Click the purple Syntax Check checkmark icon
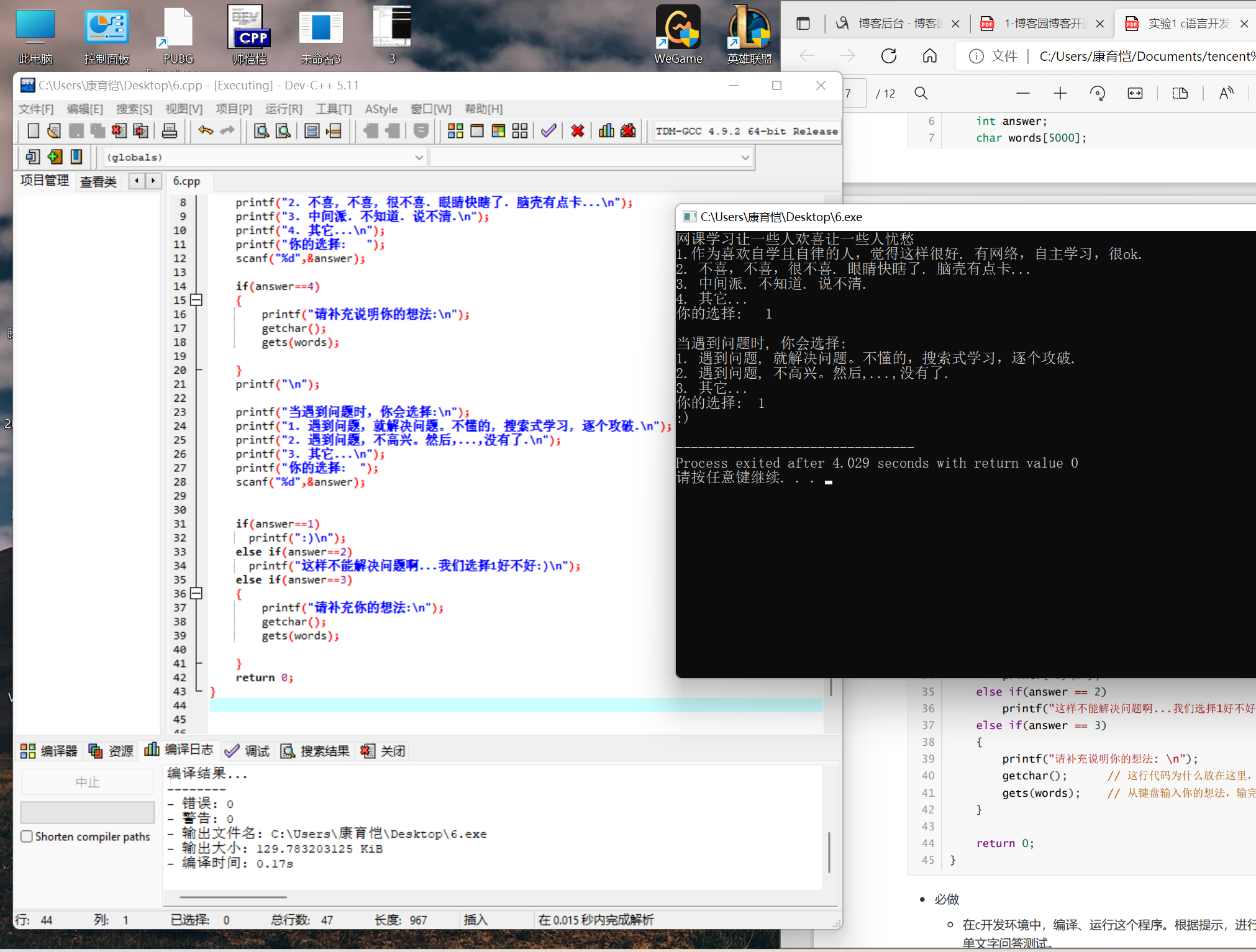This screenshot has width=1256, height=952. (x=548, y=131)
